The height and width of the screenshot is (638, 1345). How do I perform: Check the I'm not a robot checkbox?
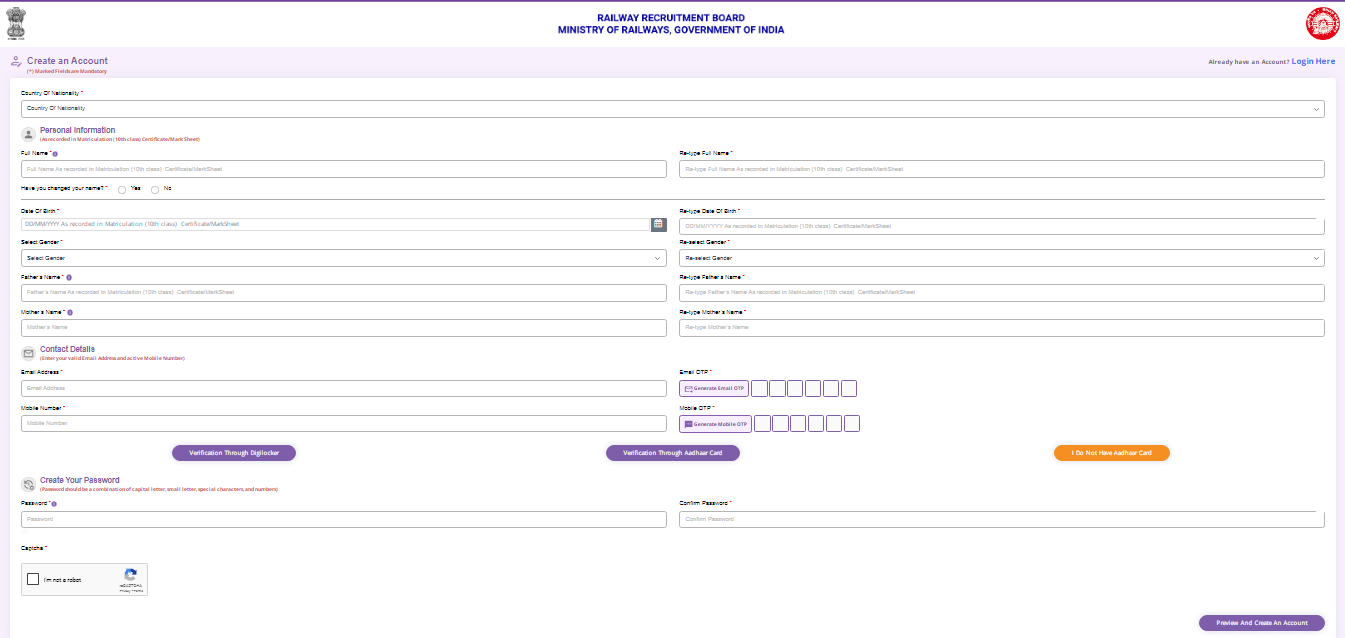(34, 579)
